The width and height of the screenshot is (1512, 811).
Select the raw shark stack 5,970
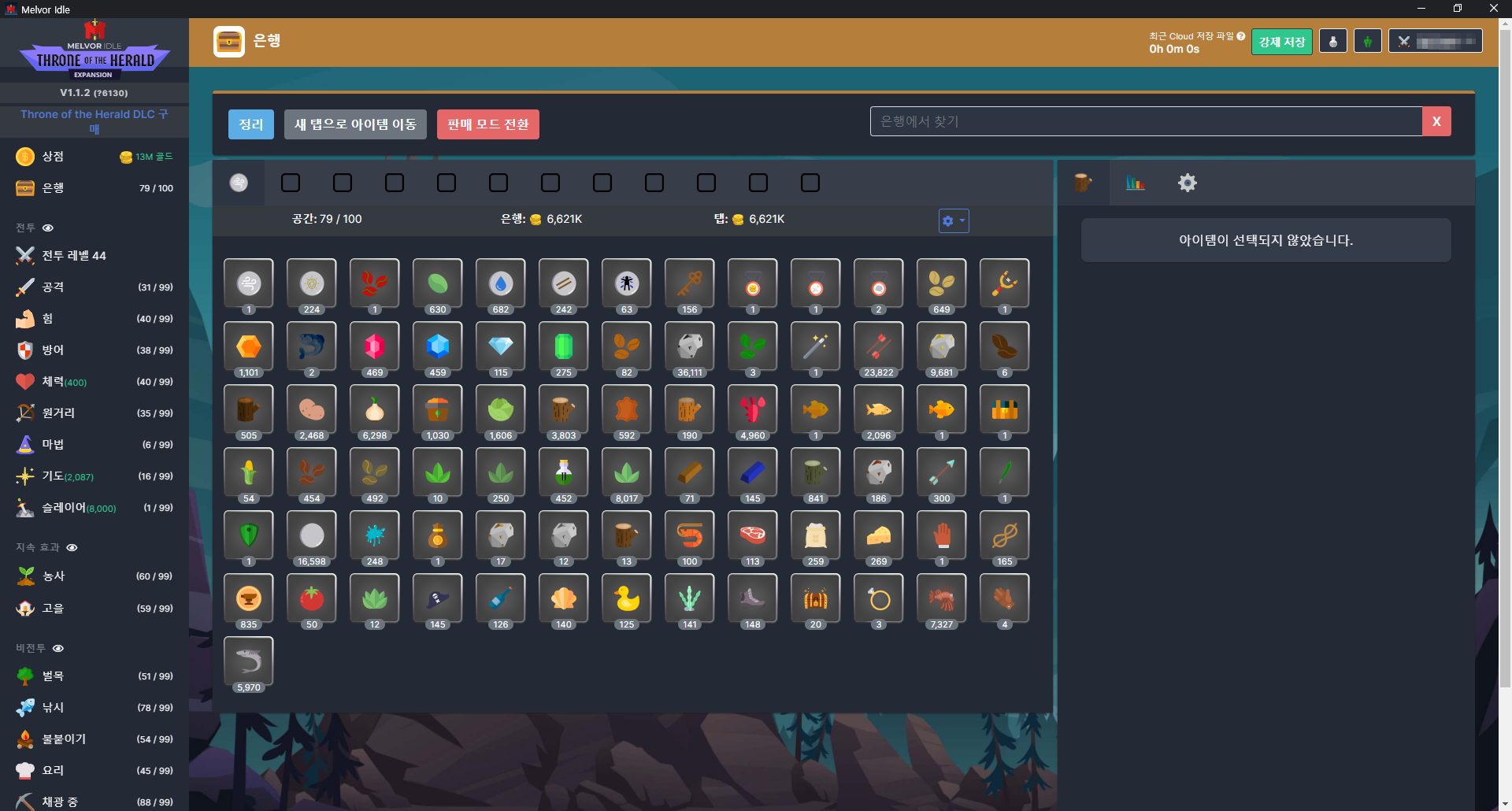coord(249,661)
